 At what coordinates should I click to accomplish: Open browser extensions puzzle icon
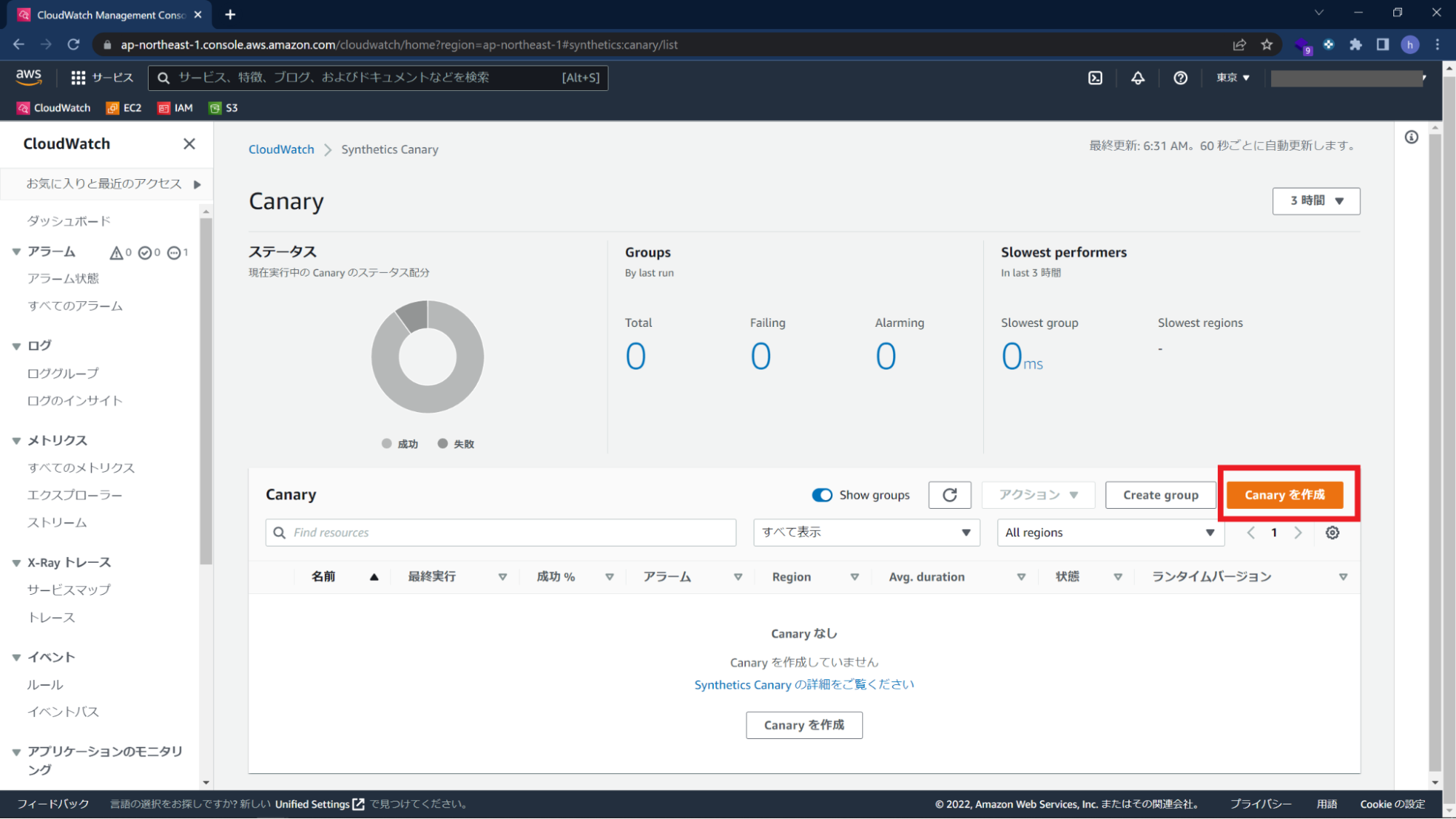tap(1355, 44)
